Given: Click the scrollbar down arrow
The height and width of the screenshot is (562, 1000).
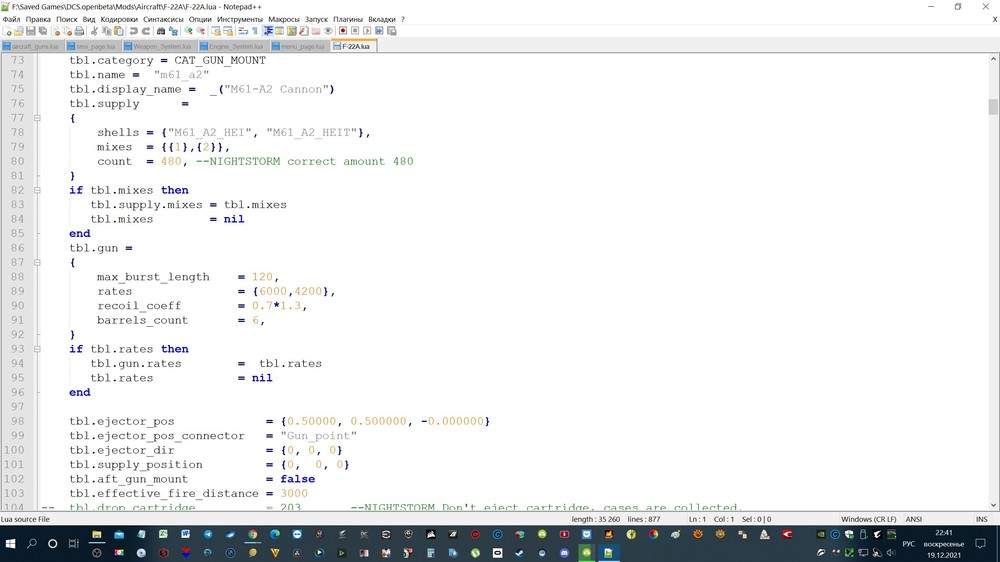Looking at the screenshot, I should pyautogui.click(x=993, y=505).
